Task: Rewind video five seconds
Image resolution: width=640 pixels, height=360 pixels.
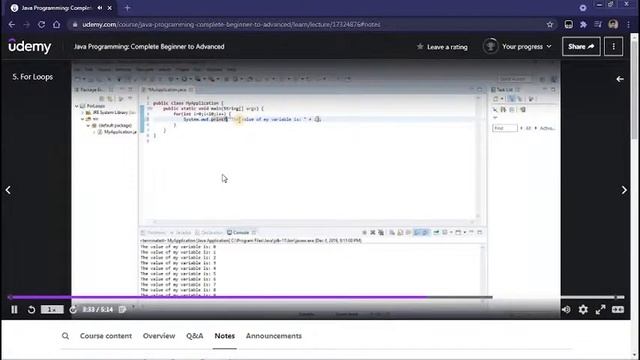Action: (31, 310)
